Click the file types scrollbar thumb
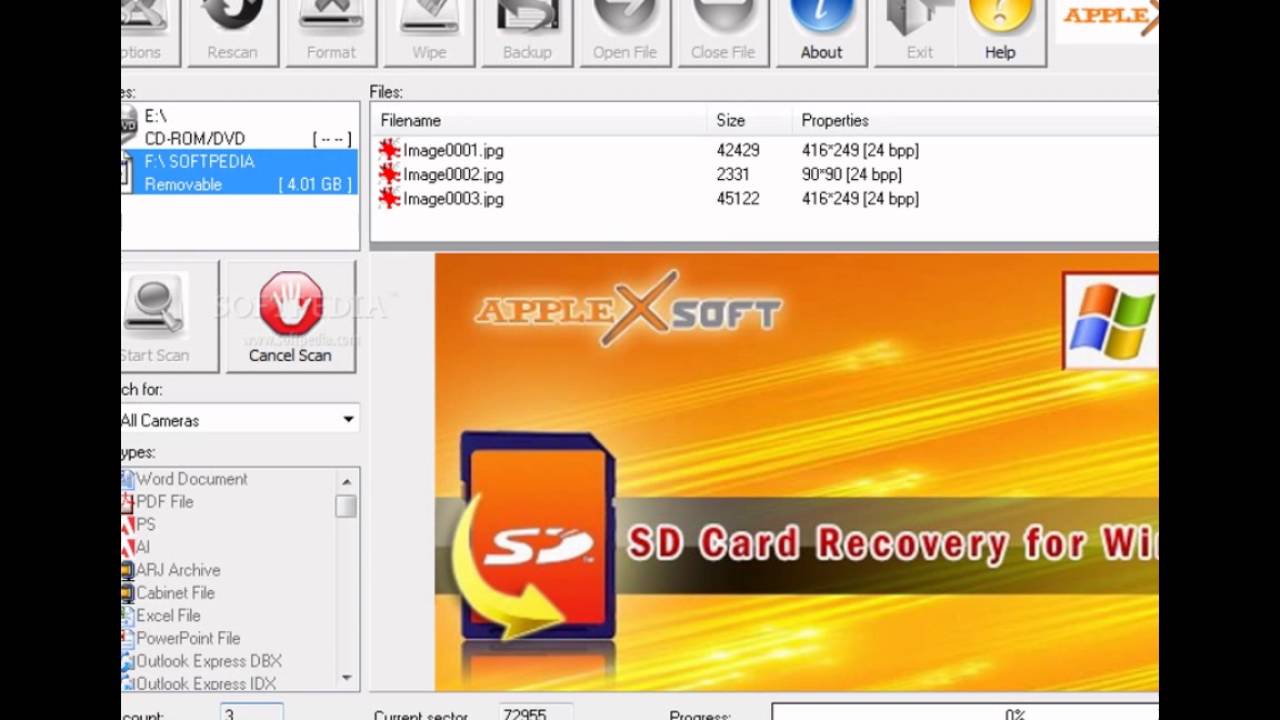The width and height of the screenshot is (1280, 720). click(x=346, y=506)
